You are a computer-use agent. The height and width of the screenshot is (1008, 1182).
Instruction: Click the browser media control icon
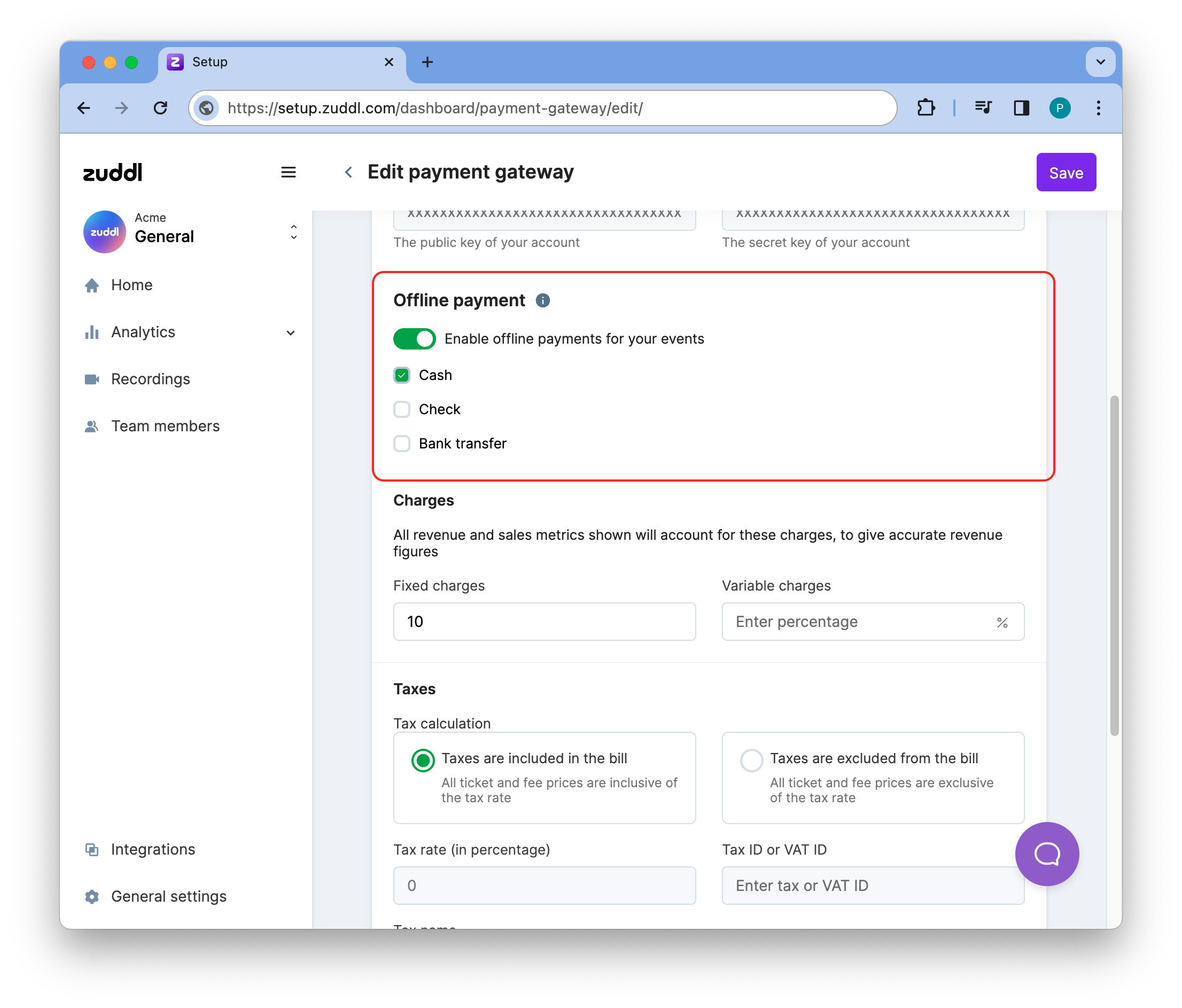click(x=982, y=108)
